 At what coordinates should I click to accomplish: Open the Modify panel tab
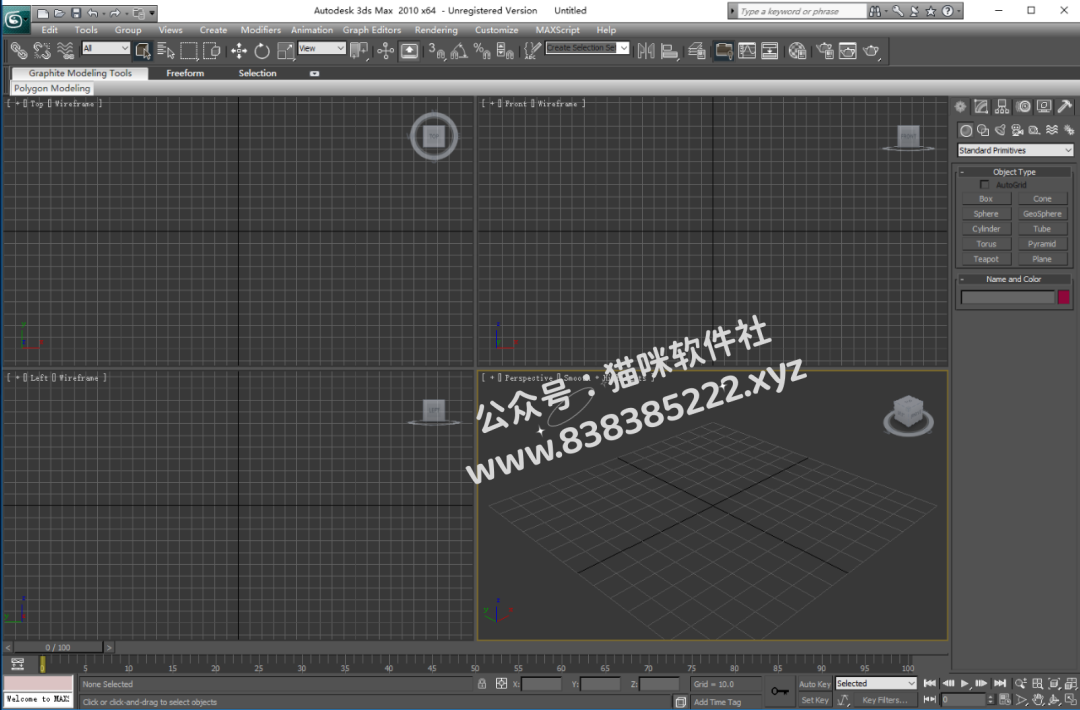(x=981, y=107)
